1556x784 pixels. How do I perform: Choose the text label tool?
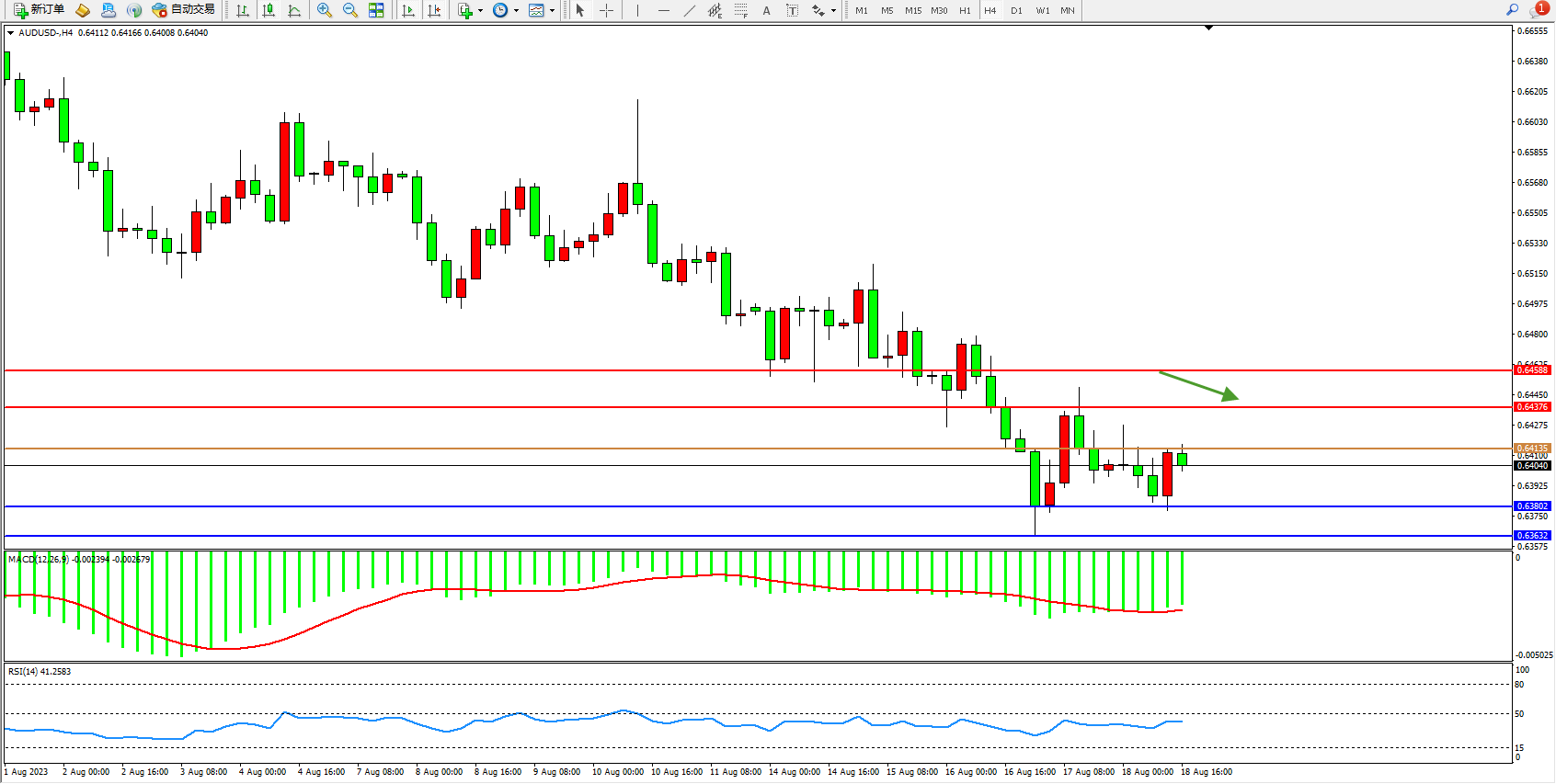(792, 10)
